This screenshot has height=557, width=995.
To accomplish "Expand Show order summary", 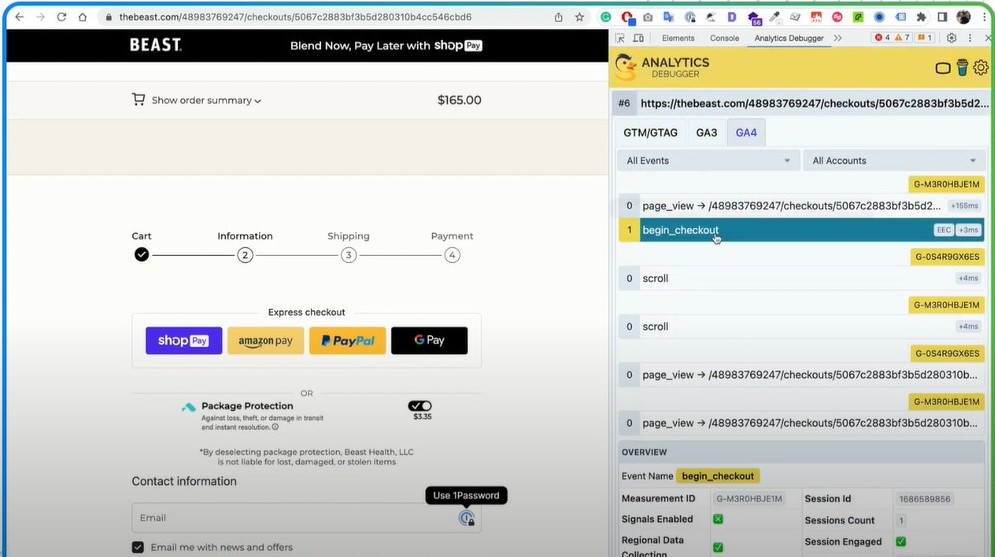I will point(206,100).
